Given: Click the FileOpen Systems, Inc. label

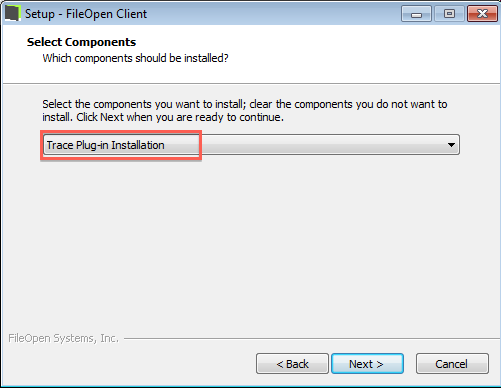Looking at the screenshot, I should tap(63, 338).
